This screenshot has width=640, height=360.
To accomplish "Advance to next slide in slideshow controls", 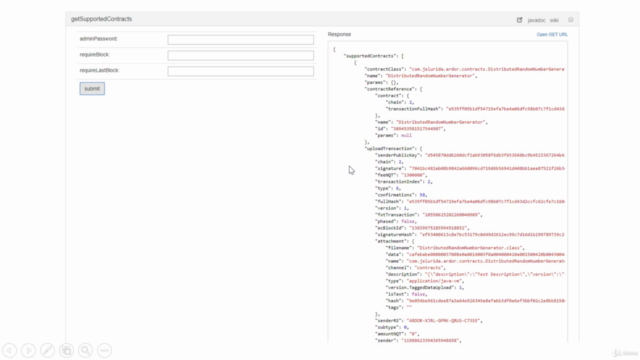I will (x=29, y=351).
